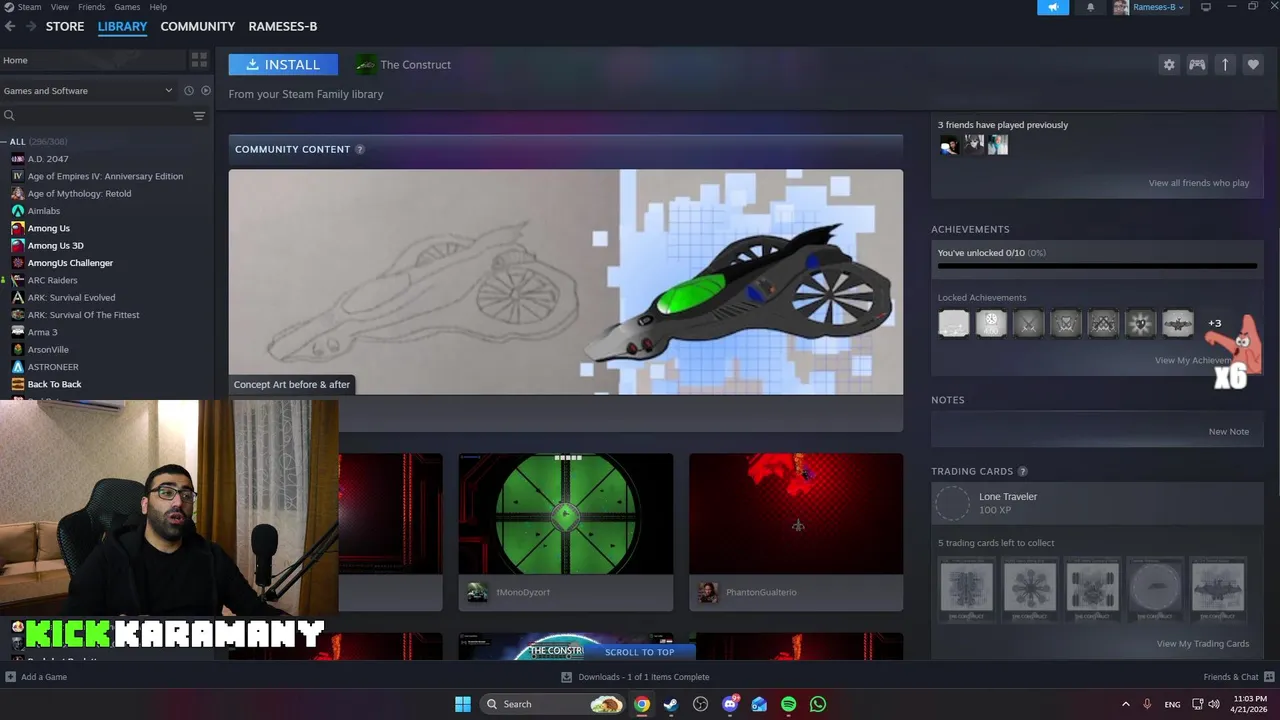Select Age of Empires IV: Anniversary Edition
The height and width of the screenshot is (720, 1280).
(x=105, y=176)
